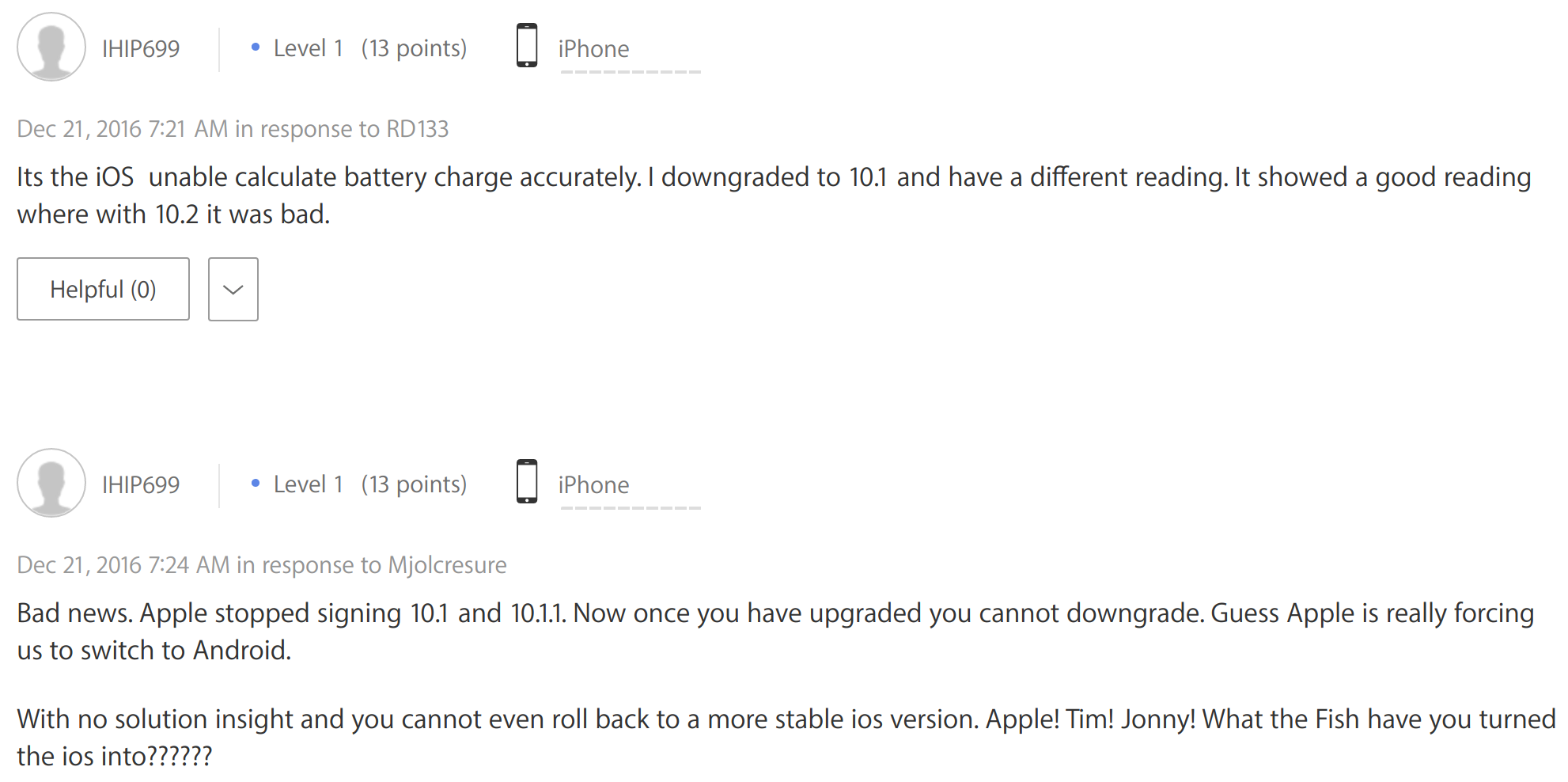The height and width of the screenshot is (782, 1568).
Task: Click the phone device icon in the RD133 reply
Action: tap(527, 46)
